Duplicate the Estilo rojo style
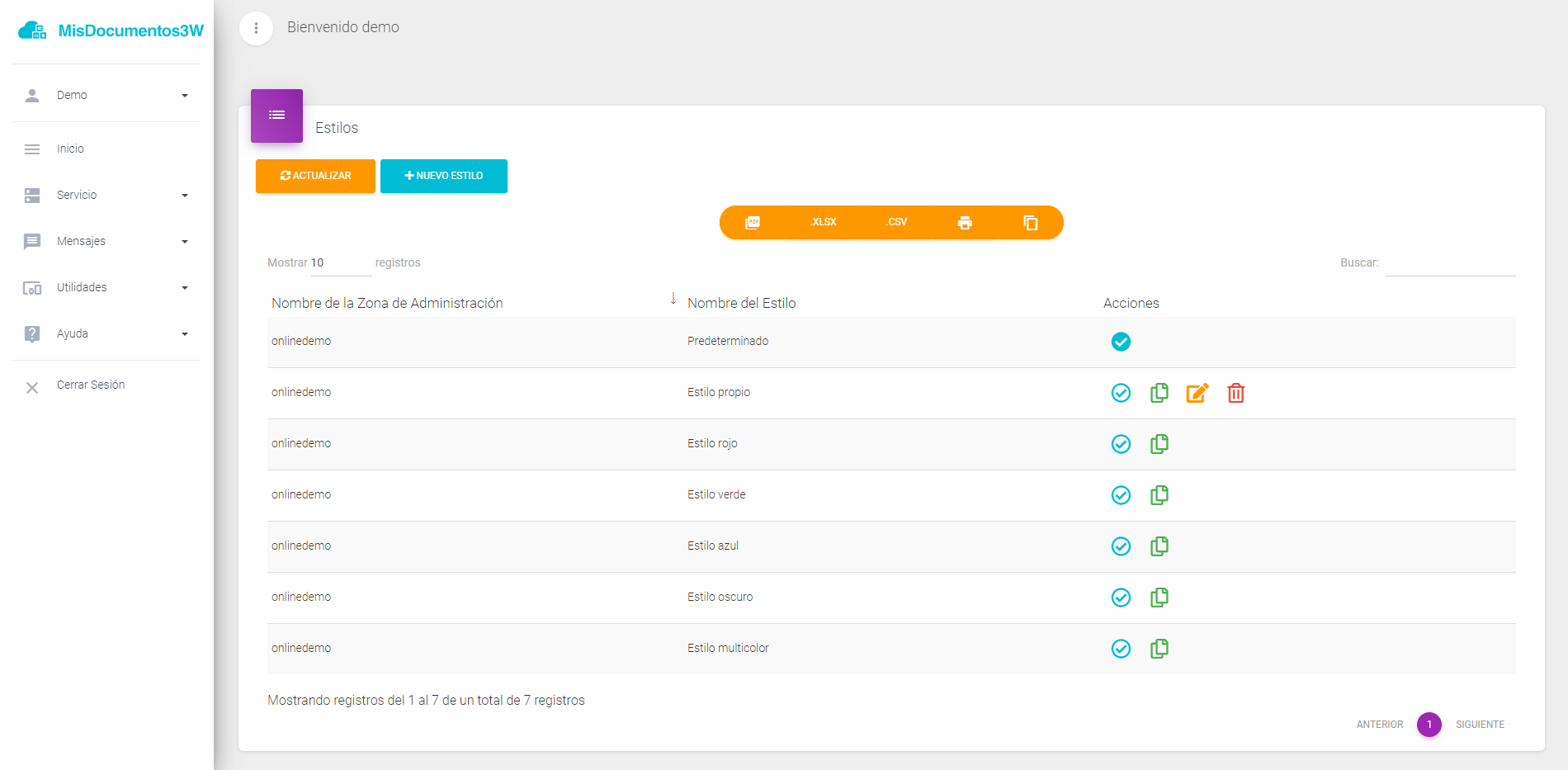The width and height of the screenshot is (1568, 770). click(x=1159, y=444)
